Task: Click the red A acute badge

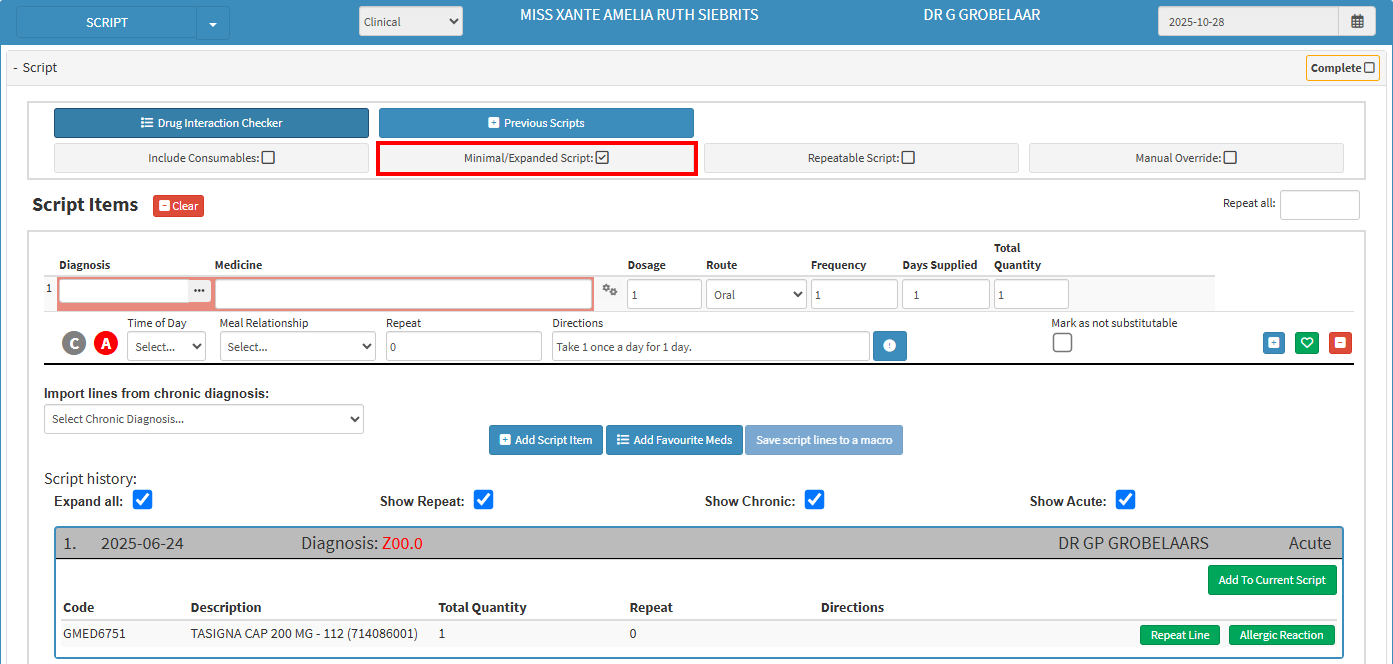Action: [x=106, y=344]
